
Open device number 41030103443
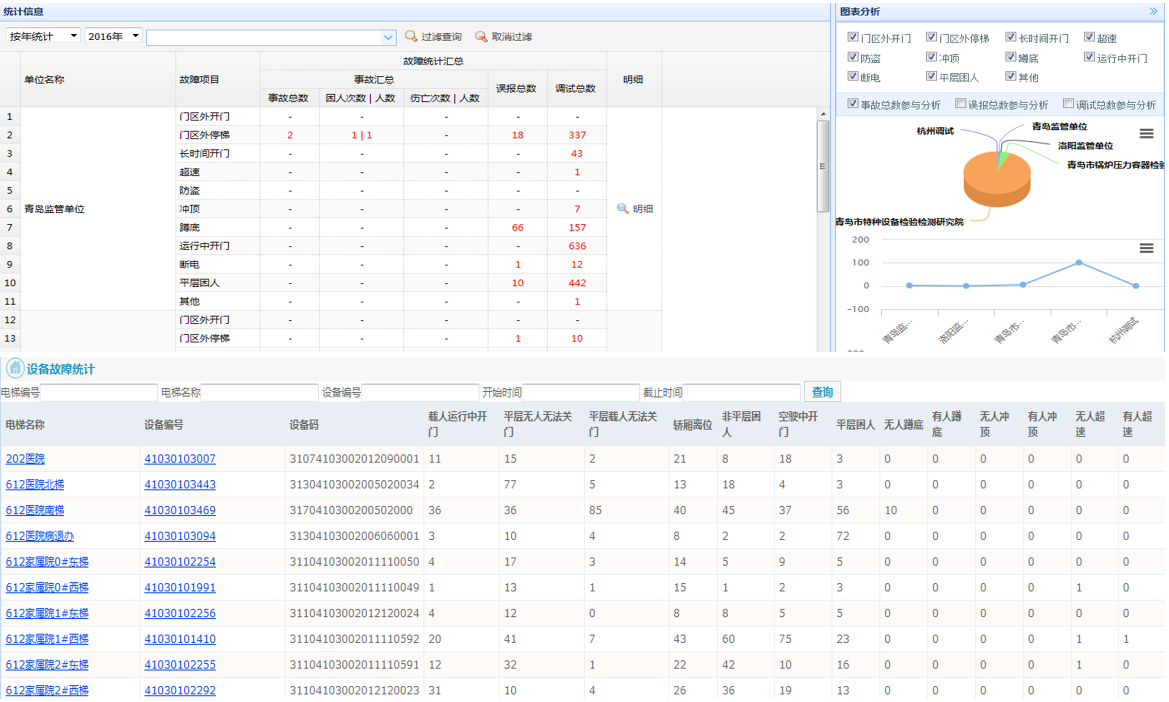(180, 484)
